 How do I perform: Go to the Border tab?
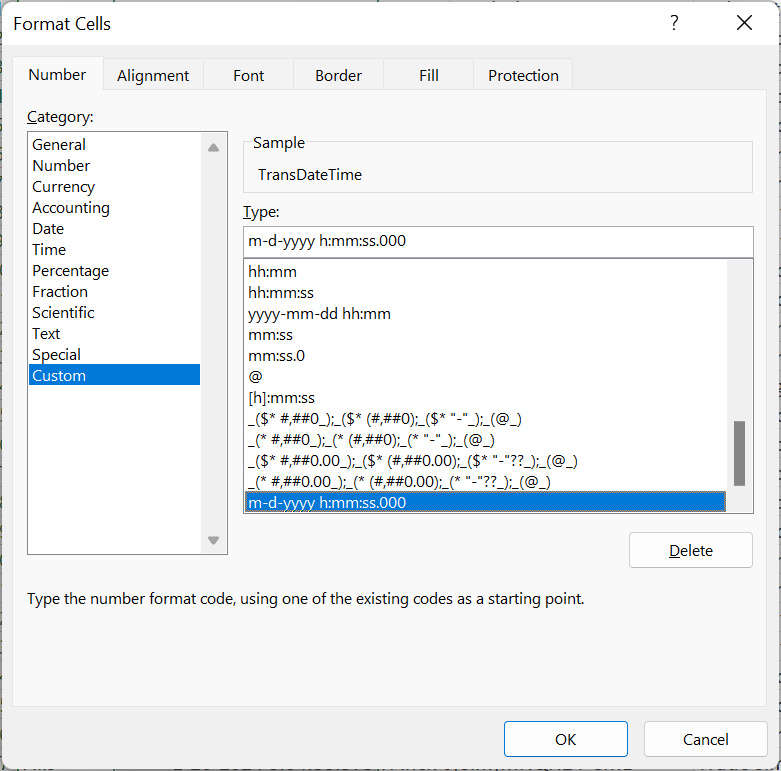(x=338, y=75)
